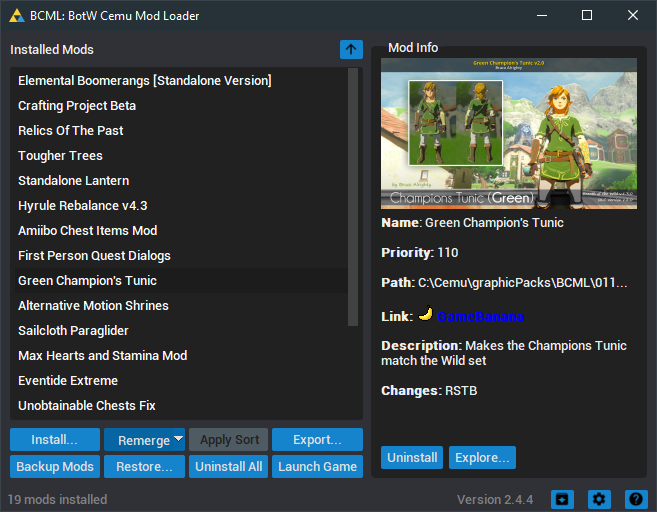Click the installed mods list scrollbar
The height and width of the screenshot is (512, 657).
353,197
